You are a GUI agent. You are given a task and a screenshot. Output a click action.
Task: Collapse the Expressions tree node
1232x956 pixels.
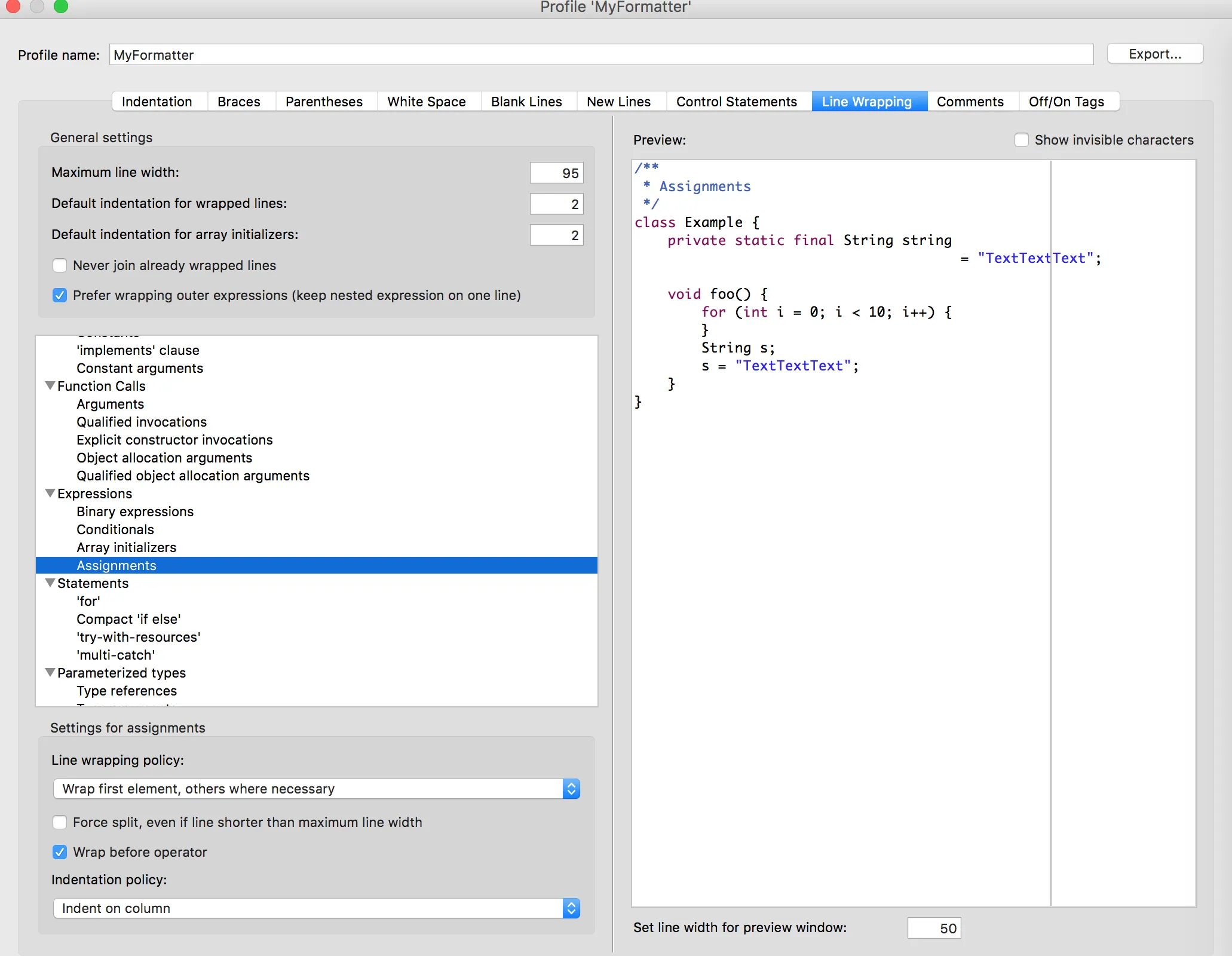tap(50, 494)
